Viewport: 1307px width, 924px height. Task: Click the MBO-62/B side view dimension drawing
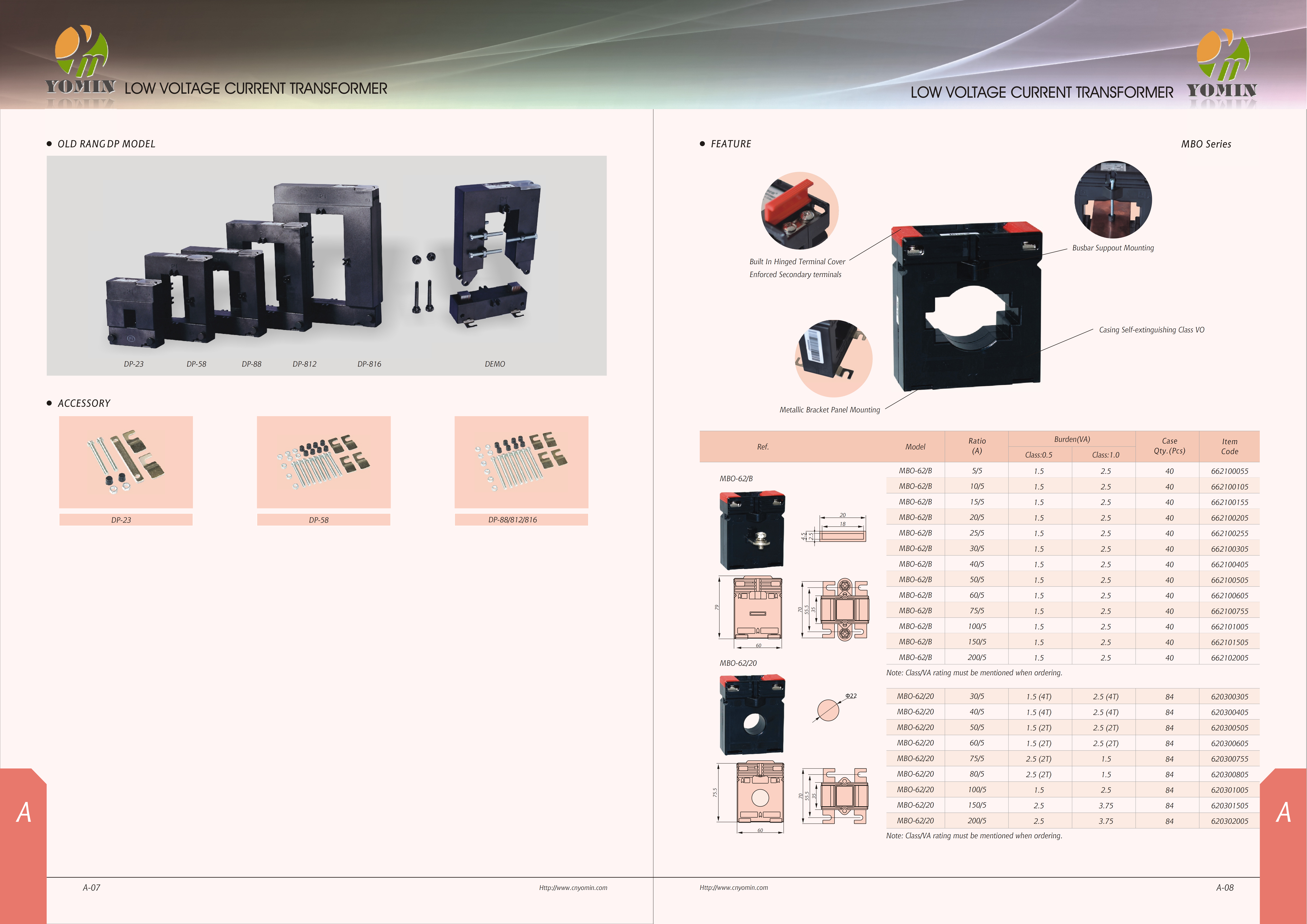pos(834,610)
